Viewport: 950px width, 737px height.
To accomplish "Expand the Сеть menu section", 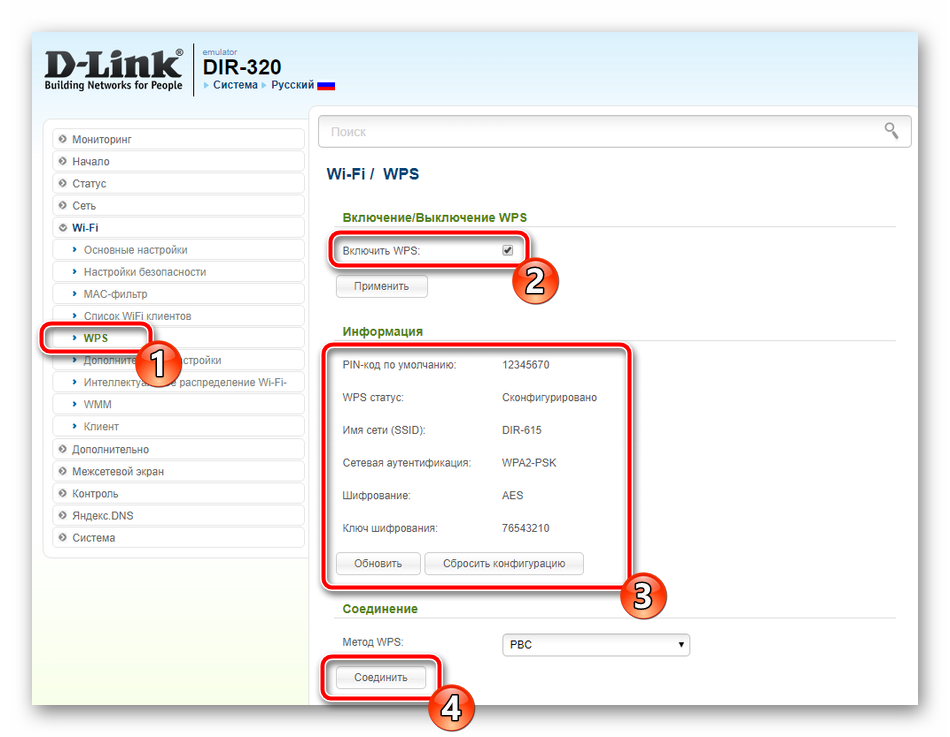I will pos(178,205).
